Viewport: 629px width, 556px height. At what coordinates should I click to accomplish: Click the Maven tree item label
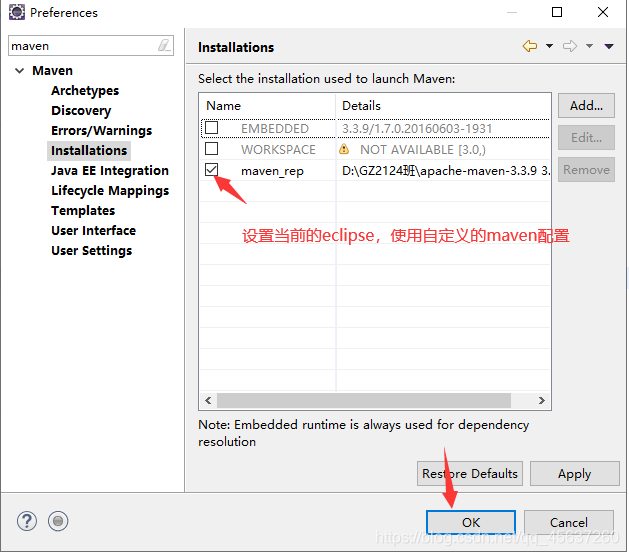pos(53,71)
